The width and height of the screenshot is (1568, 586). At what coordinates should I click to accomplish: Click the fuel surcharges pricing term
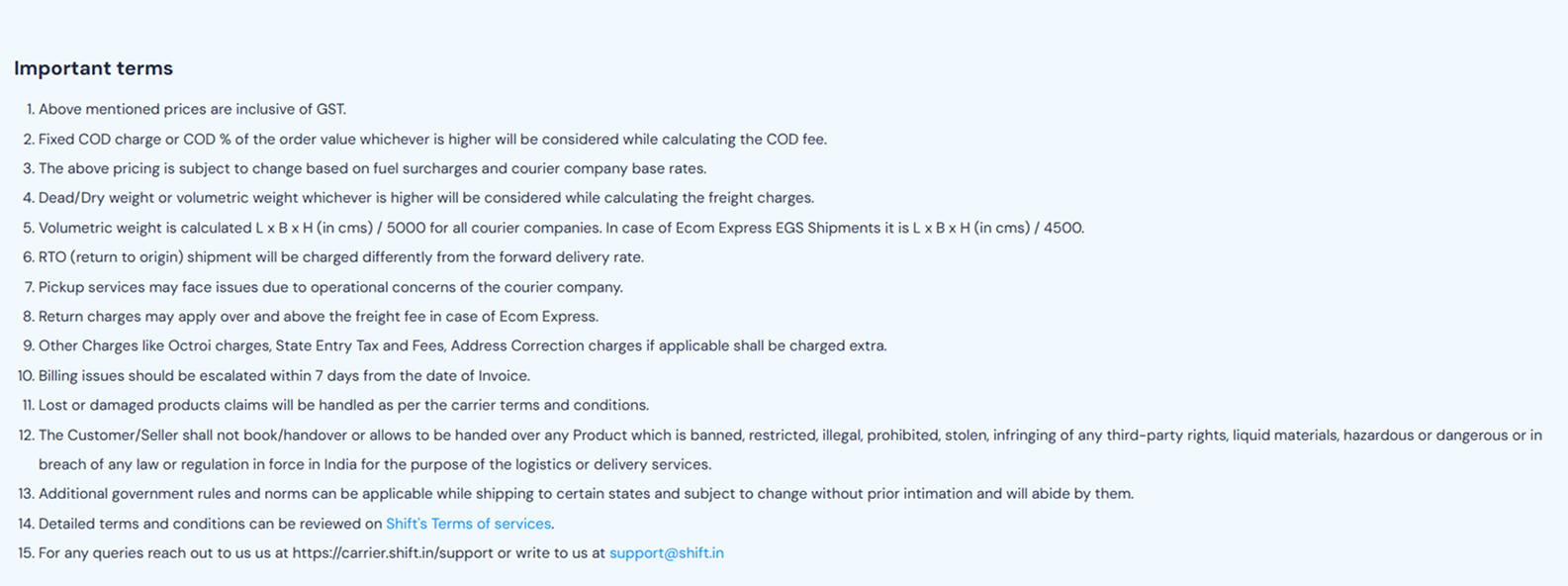(x=372, y=169)
